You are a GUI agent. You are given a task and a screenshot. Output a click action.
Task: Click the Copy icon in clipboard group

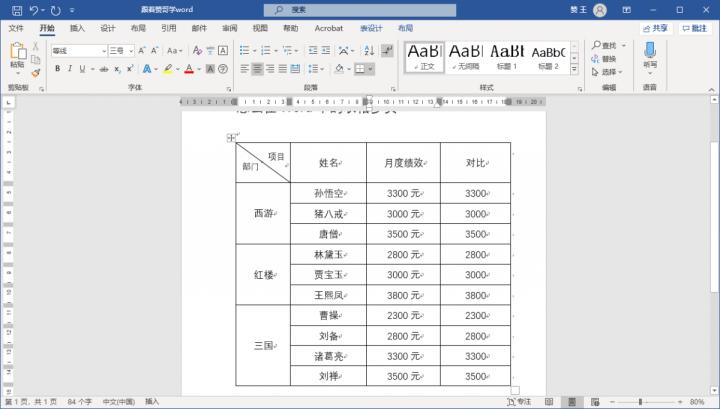35,60
